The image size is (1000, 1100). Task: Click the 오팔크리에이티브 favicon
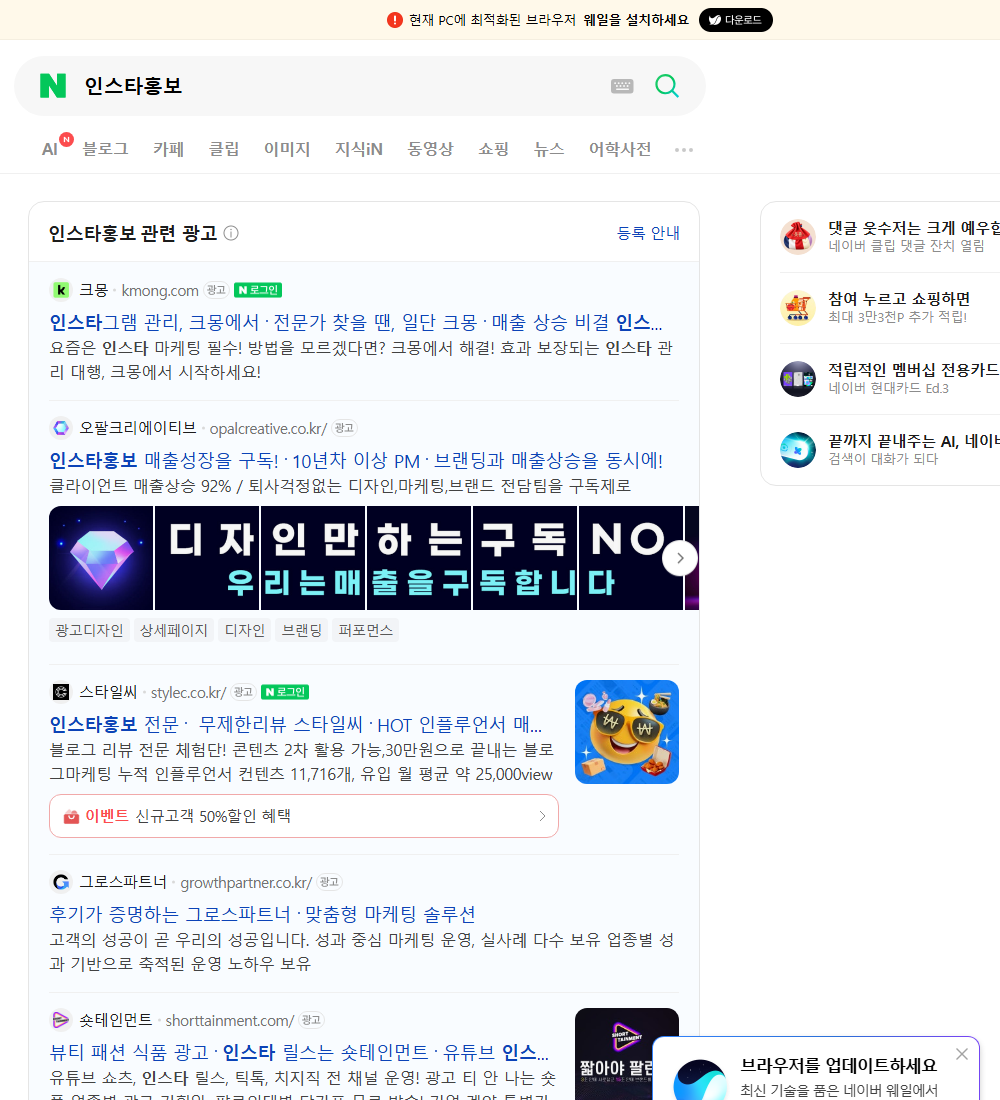[x=61, y=427]
